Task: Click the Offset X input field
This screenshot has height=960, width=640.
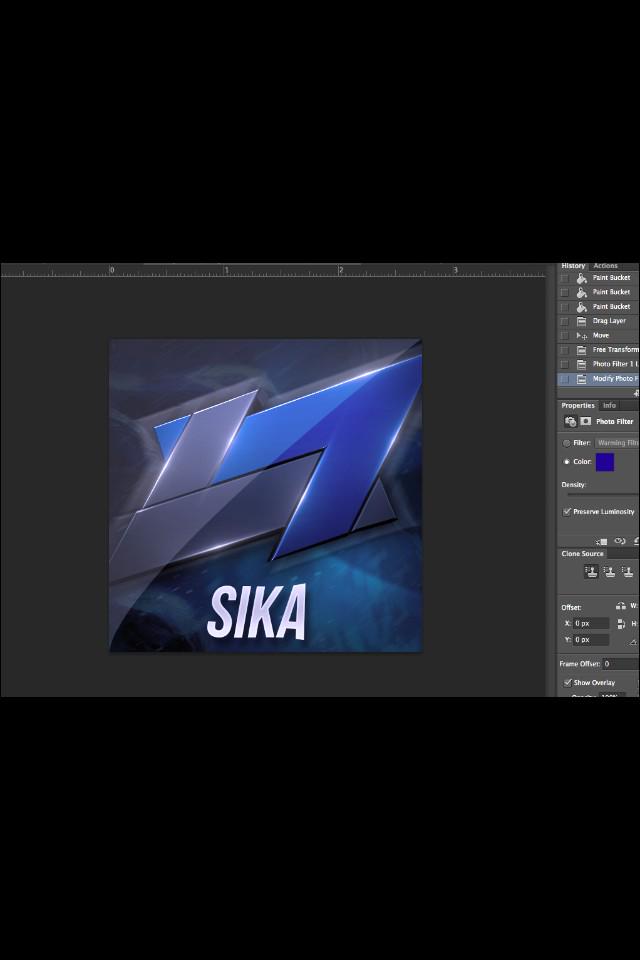Action: (x=591, y=623)
